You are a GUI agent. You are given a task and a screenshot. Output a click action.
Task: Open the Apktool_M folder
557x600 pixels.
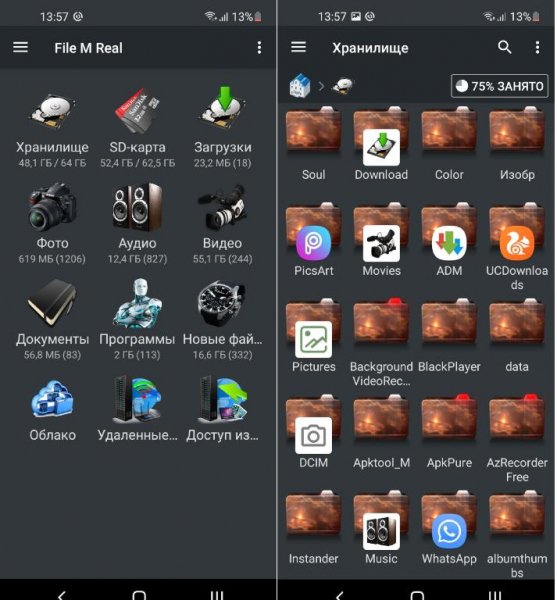tap(381, 419)
